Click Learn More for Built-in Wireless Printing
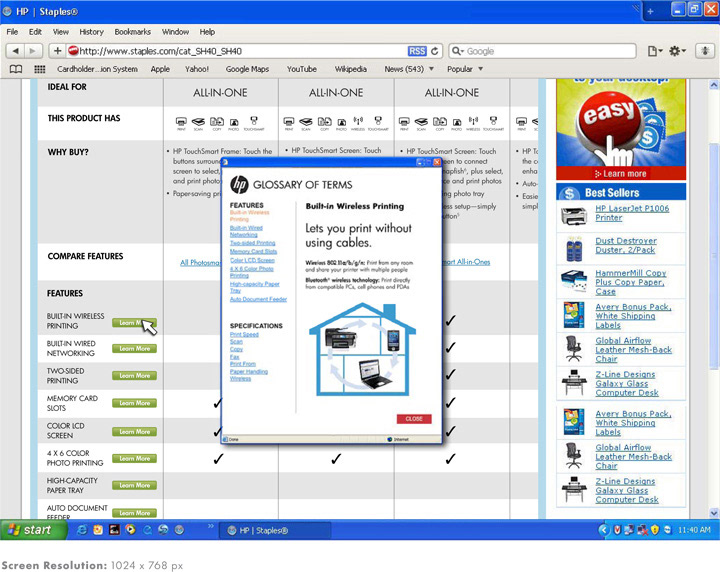This screenshot has width=720, height=572. coord(135,323)
